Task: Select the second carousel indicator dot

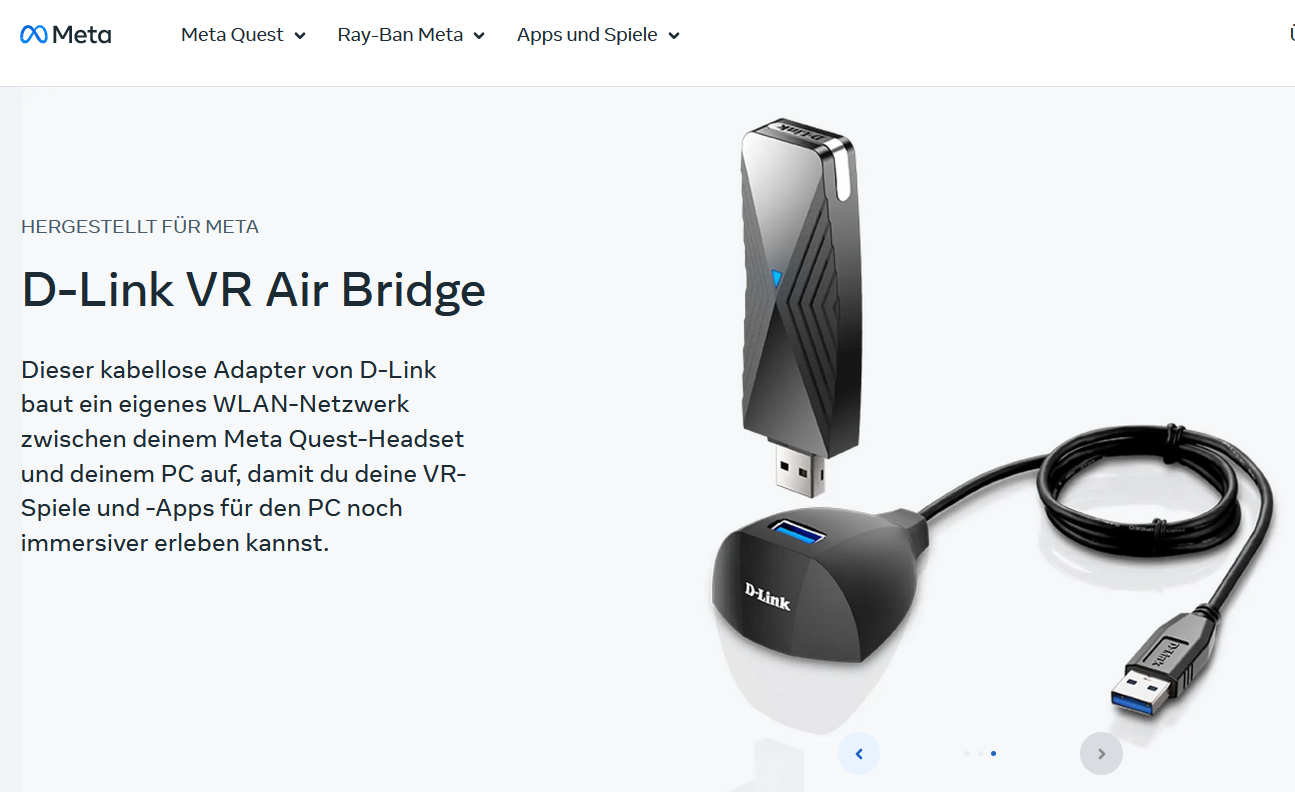Action: coord(979,753)
